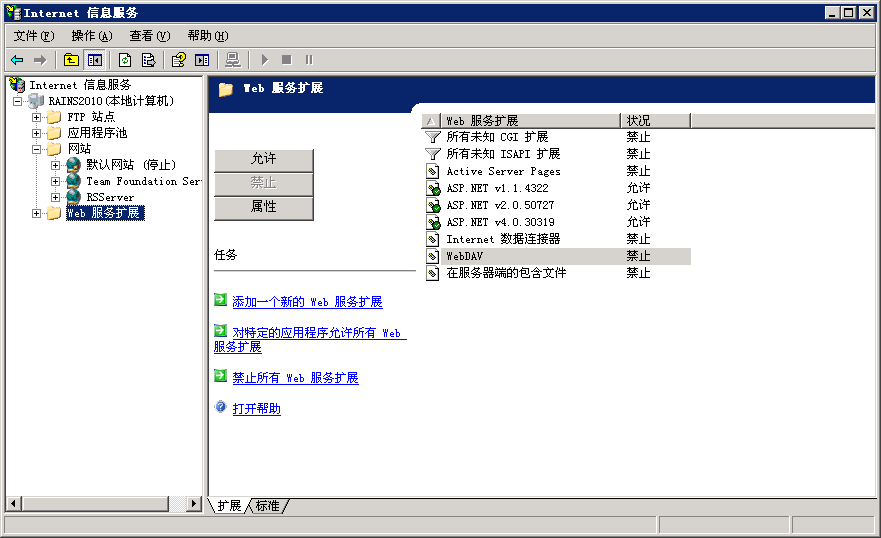Click the Pause item toolbar icon
Image resolution: width=881 pixels, height=538 pixels.
coord(309,60)
